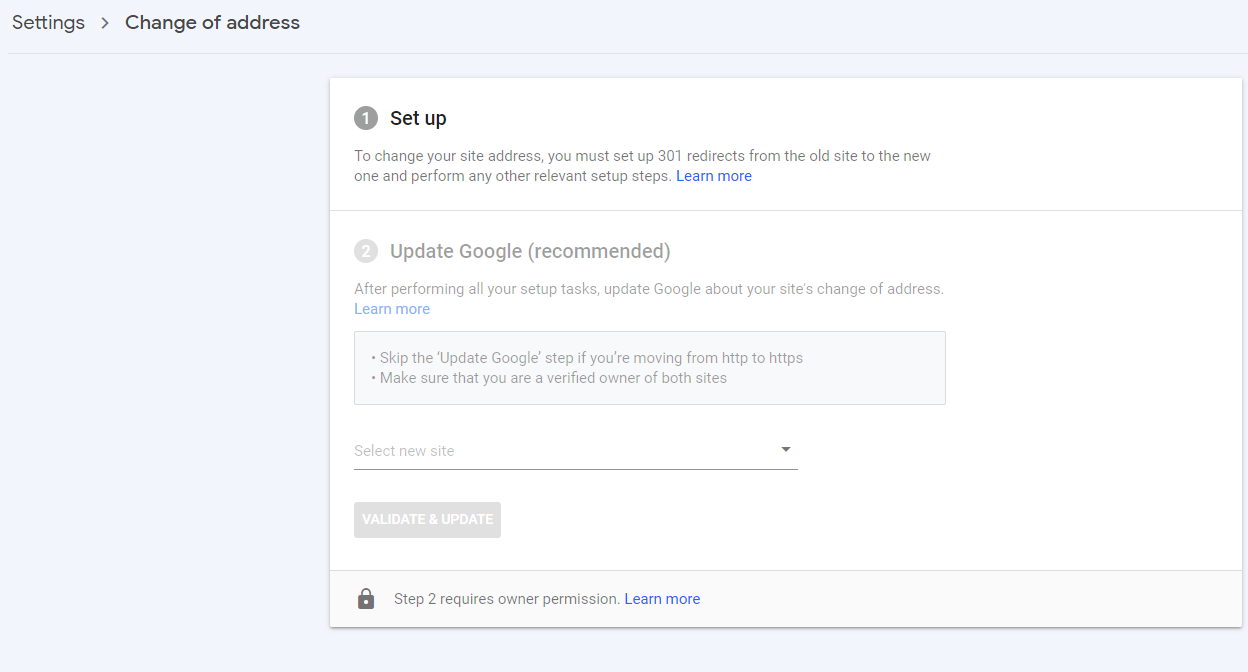
Task: Click the dropdown arrow beside Select new site
Action: tap(786, 450)
